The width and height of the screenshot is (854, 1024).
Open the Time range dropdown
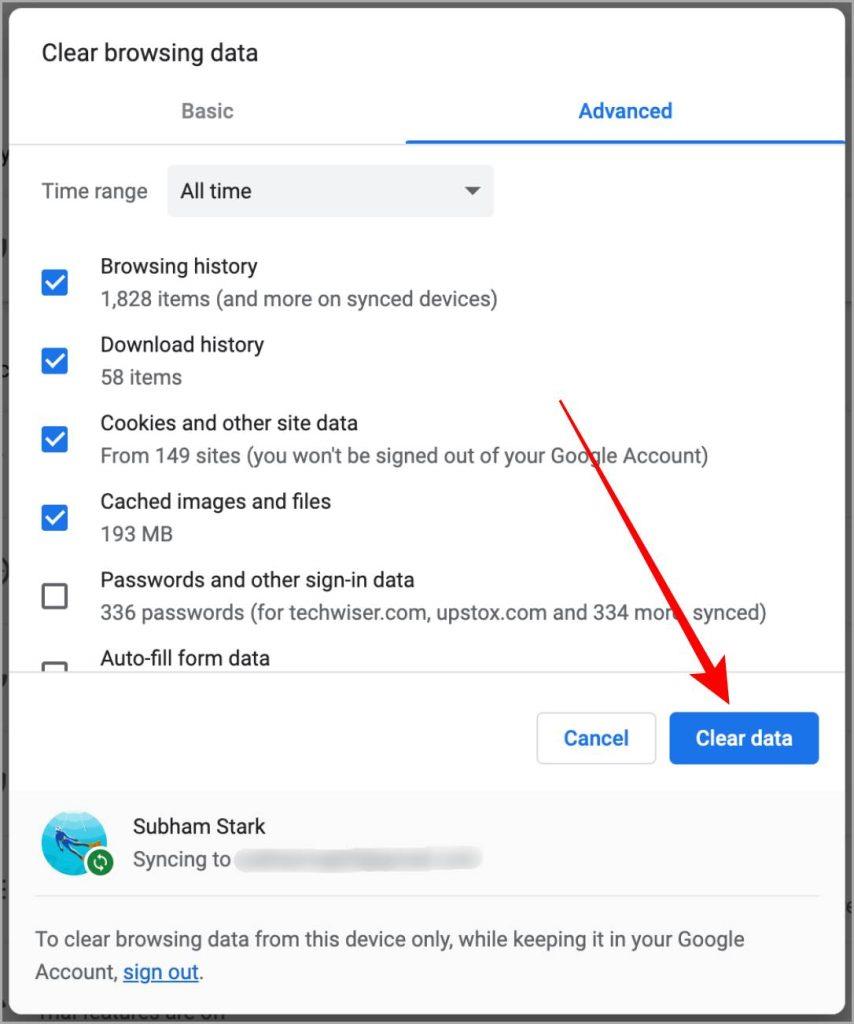pyautogui.click(x=330, y=191)
